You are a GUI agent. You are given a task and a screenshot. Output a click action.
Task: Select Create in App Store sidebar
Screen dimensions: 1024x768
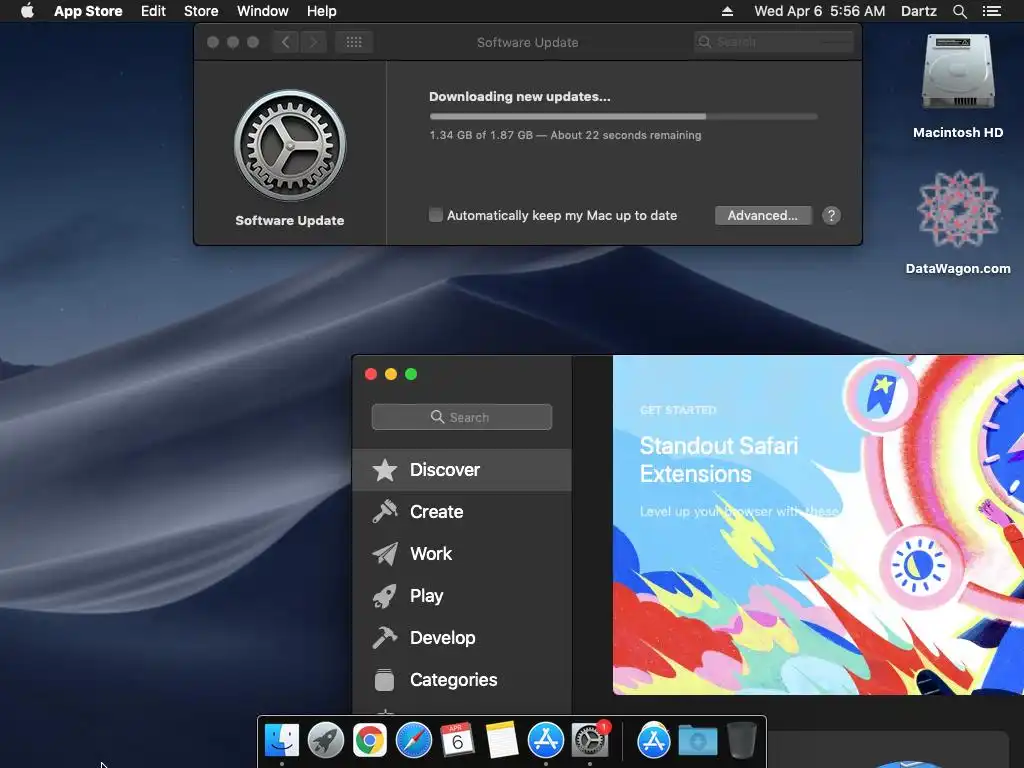(x=462, y=511)
